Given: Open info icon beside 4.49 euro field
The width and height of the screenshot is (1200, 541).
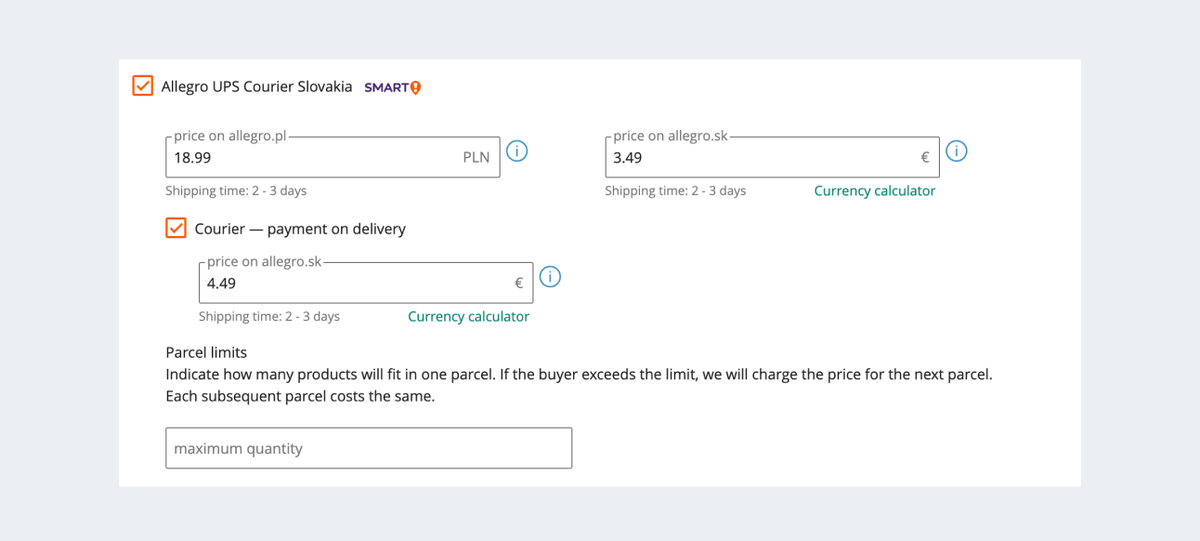Looking at the screenshot, I should 550,276.
